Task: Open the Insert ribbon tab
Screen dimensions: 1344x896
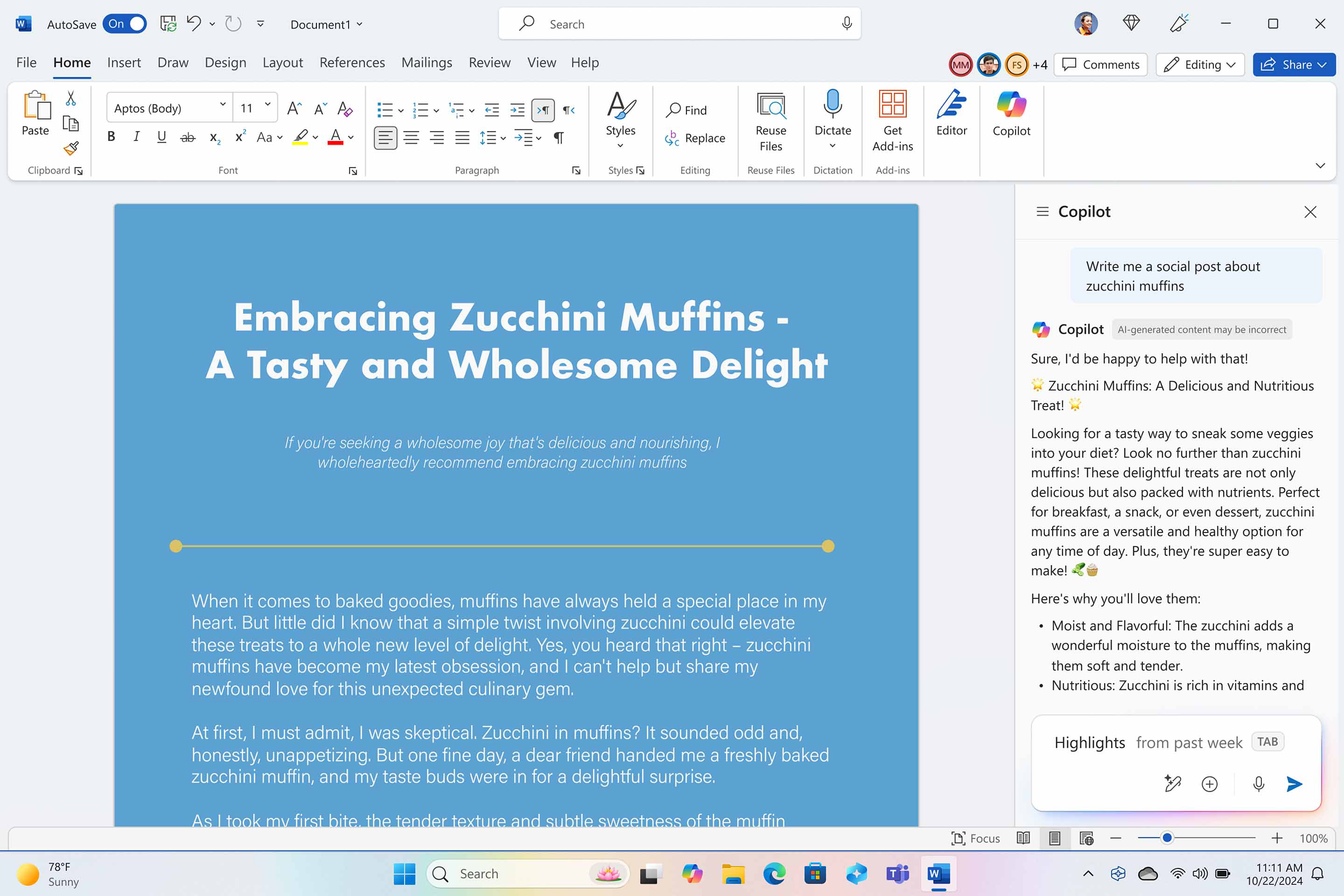Action: tap(124, 62)
